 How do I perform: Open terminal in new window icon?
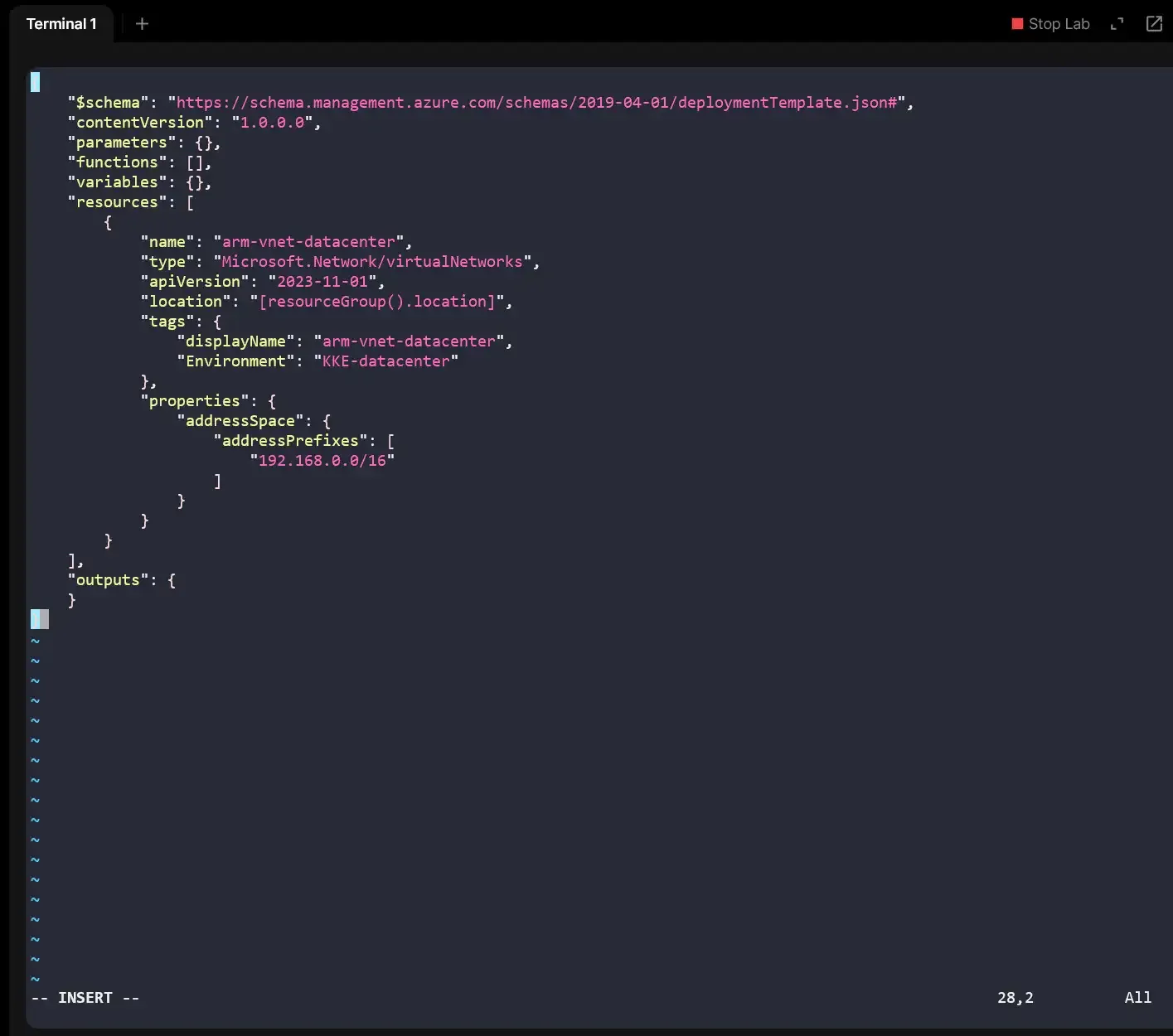(x=1154, y=24)
